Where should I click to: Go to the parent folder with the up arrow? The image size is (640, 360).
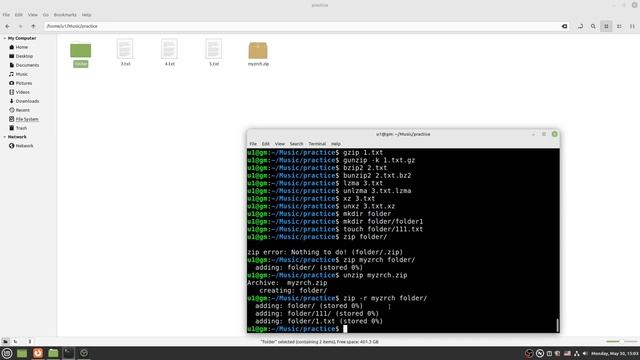33,26
